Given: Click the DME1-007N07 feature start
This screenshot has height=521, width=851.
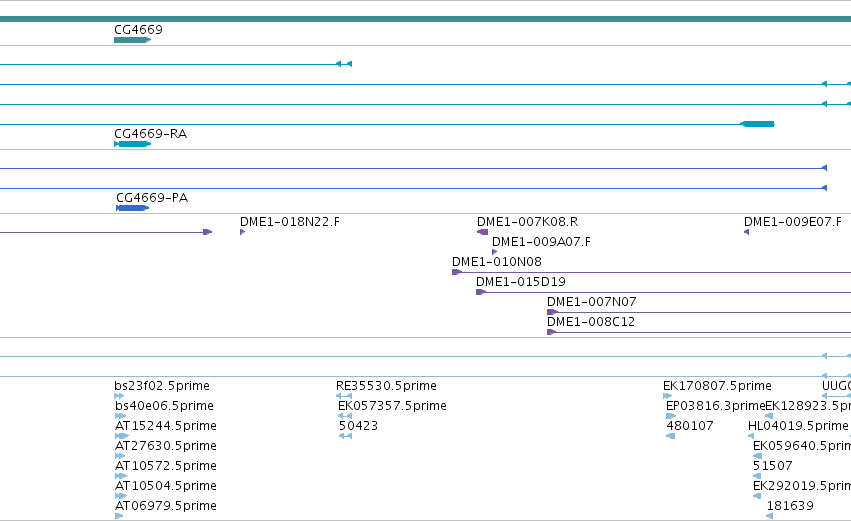Looking at the screenshot, I should tap(552, 312).
